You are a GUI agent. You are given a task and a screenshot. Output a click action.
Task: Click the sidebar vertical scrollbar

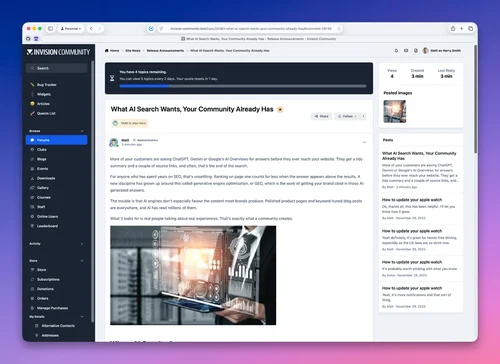point(92,190)
